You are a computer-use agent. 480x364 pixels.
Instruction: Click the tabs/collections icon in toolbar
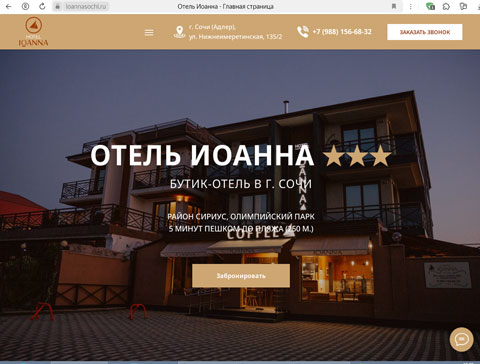463,6
